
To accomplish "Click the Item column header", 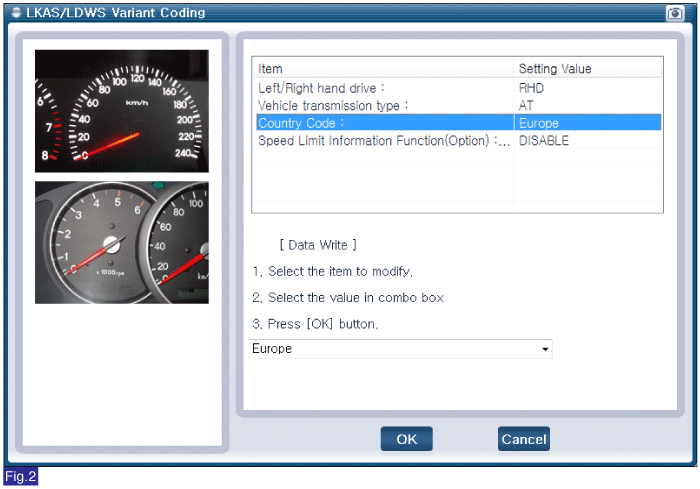I will click(383, 69).
